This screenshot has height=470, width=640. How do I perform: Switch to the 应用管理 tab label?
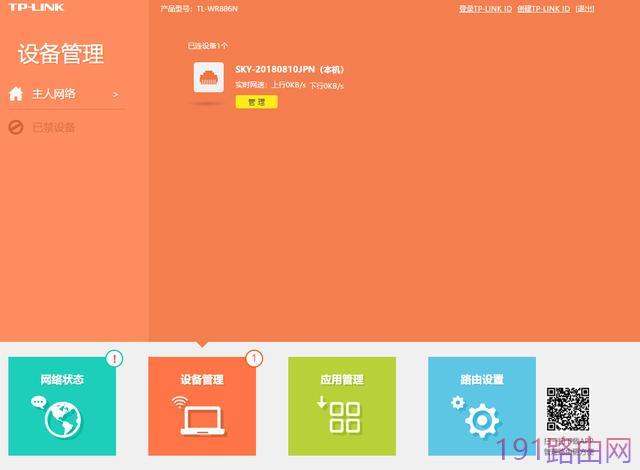(x=342, y=380)
